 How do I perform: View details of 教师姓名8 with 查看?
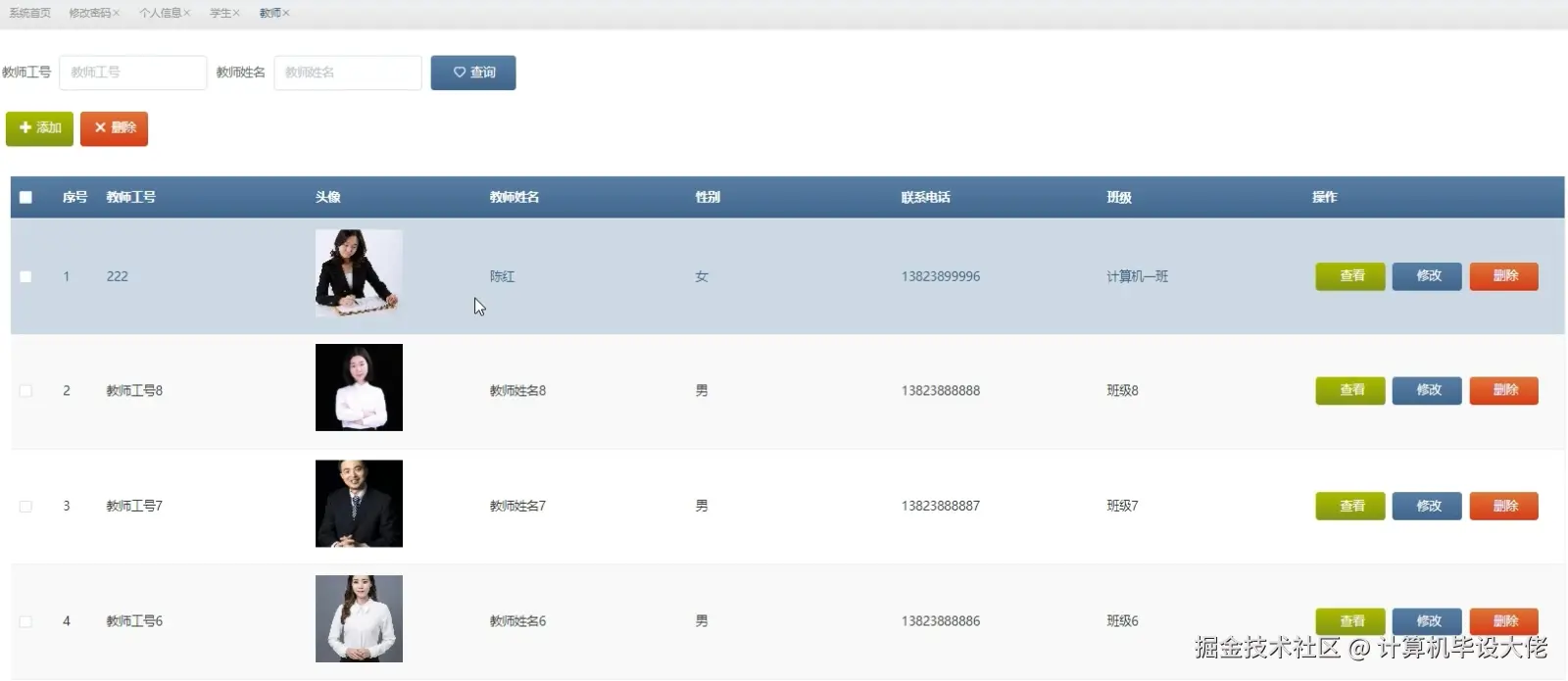point(1350,391)
